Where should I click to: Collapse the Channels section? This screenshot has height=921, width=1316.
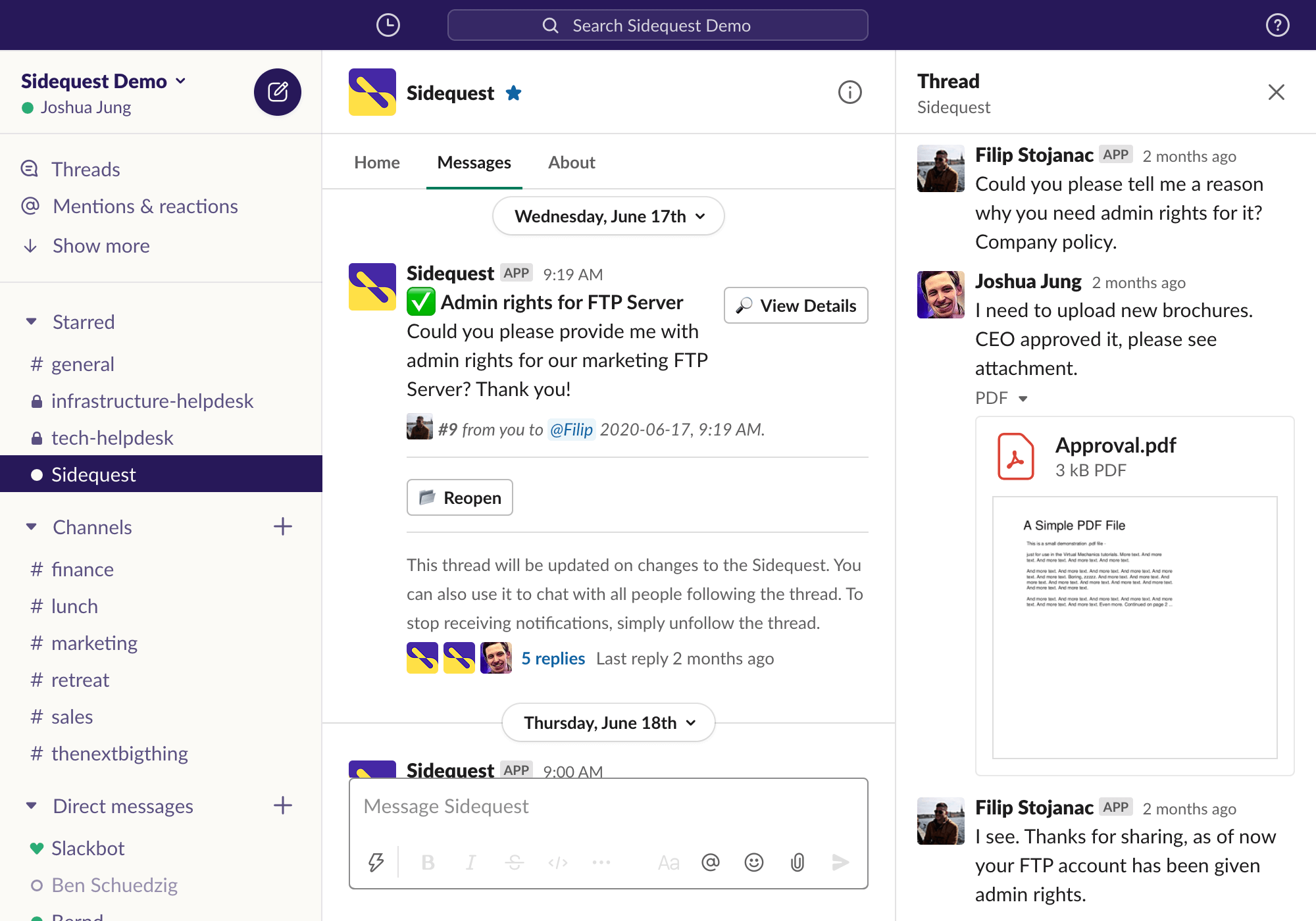coord(31,527)
